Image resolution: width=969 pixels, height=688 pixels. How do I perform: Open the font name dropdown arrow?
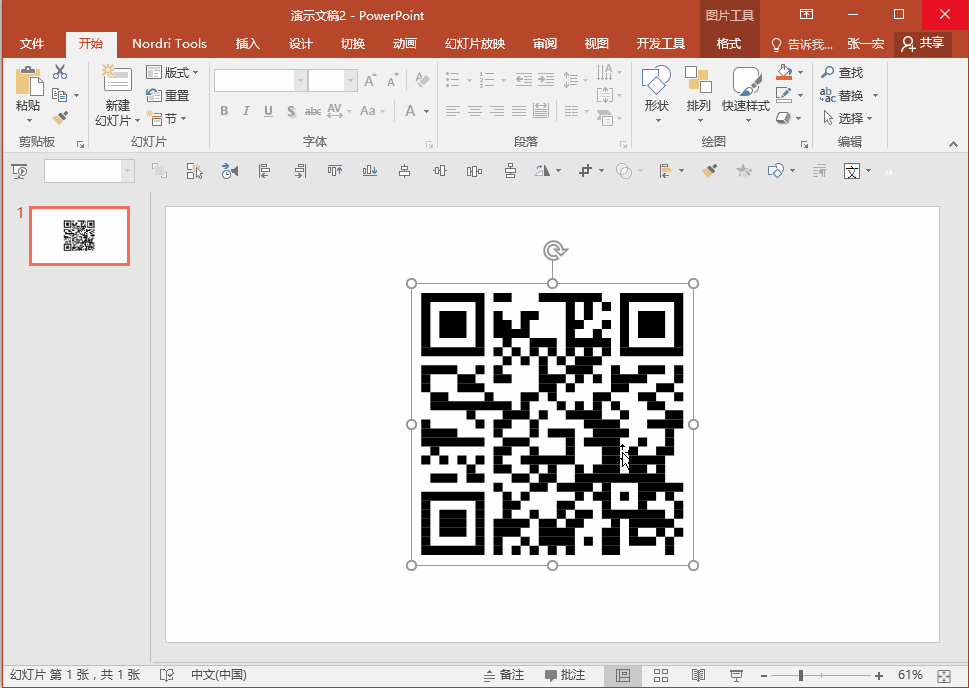click(300, 80)
